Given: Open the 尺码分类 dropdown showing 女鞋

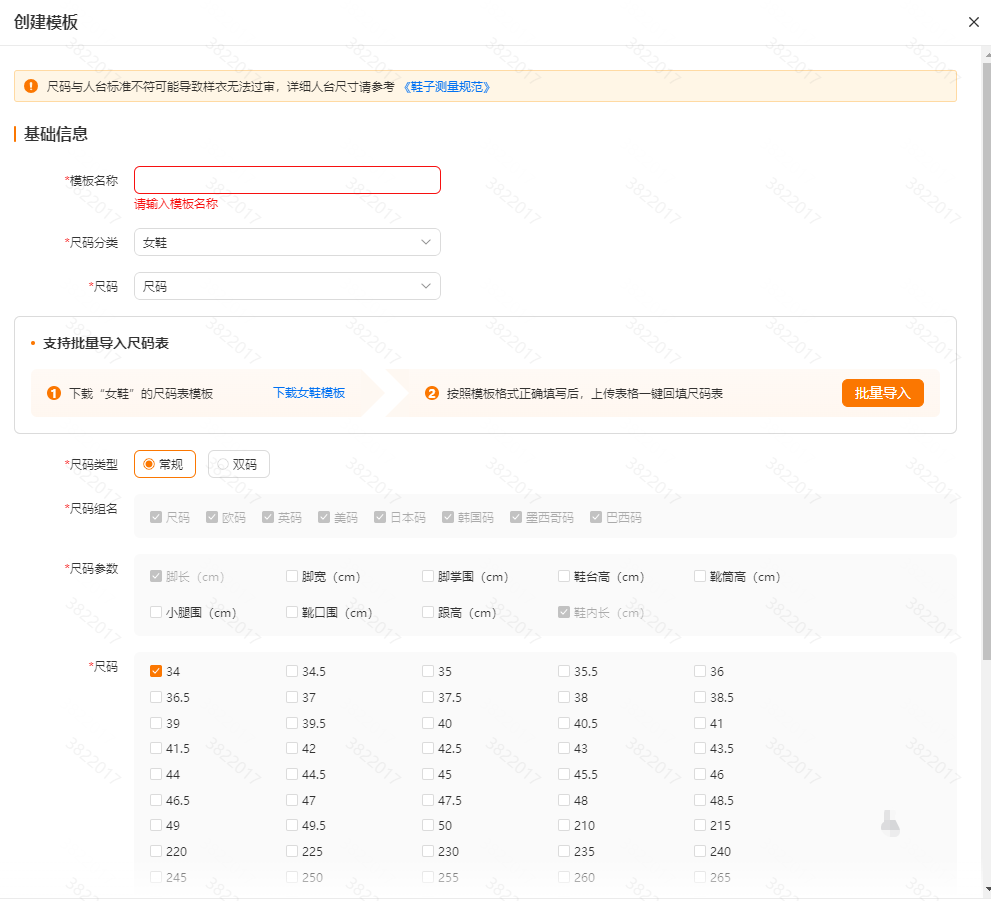Looking at the screenshot, I should (x=287, y=242).
